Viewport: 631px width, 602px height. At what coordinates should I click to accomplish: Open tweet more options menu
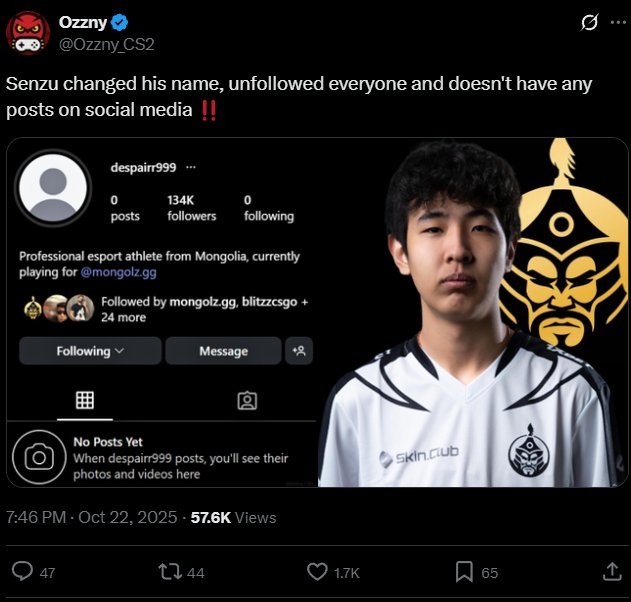pyautogui.click(x=618, y=22)
